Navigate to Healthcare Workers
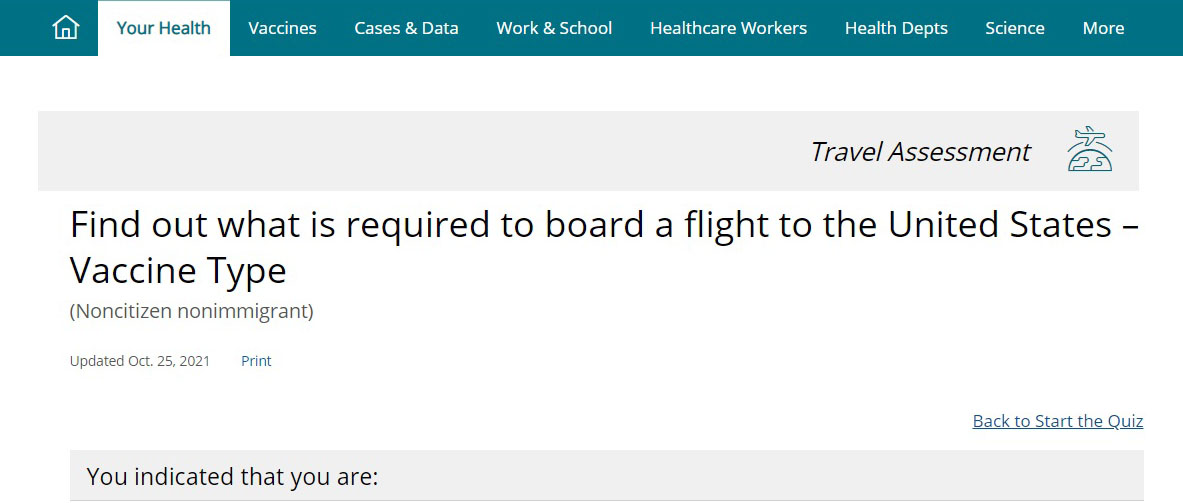 pos(728,28)
